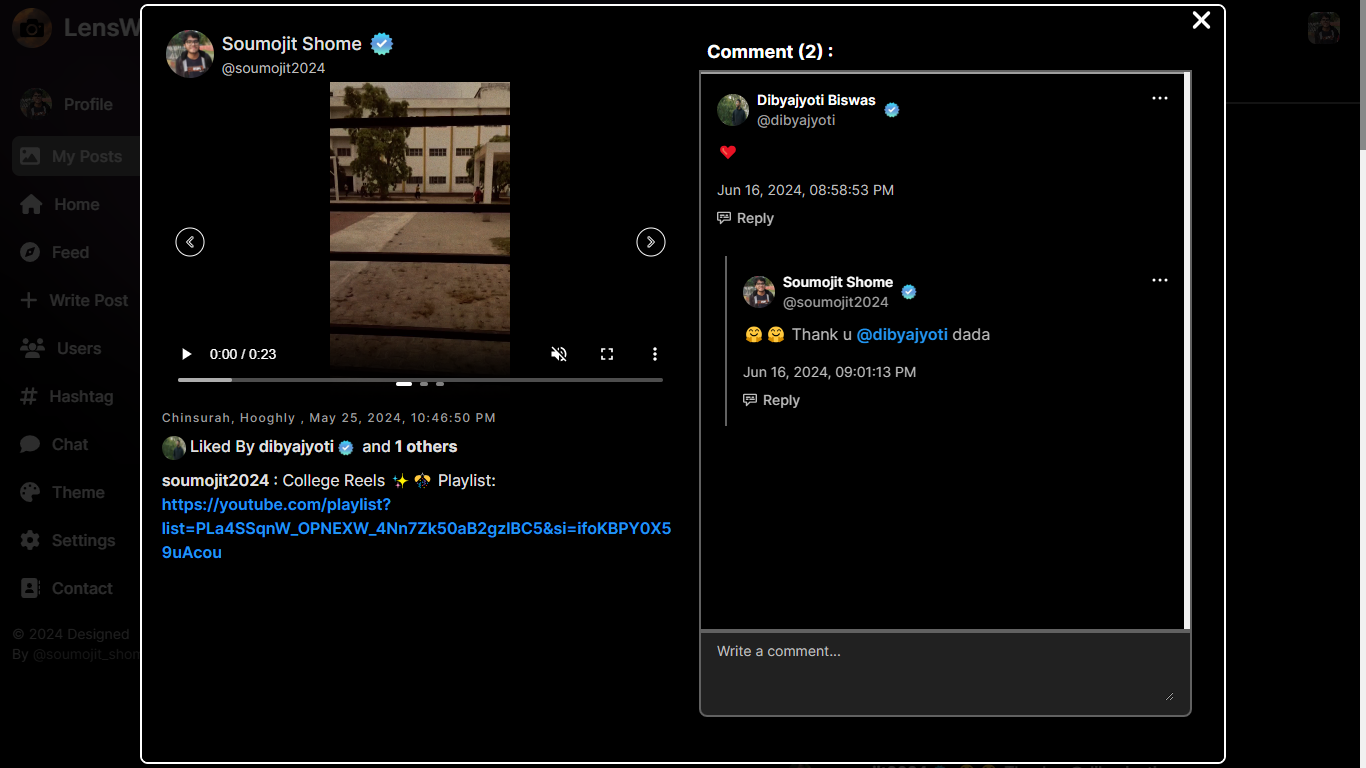Go to the next media slide
The height and width of the screenshot is (768, 1366).
pos(651,242)
